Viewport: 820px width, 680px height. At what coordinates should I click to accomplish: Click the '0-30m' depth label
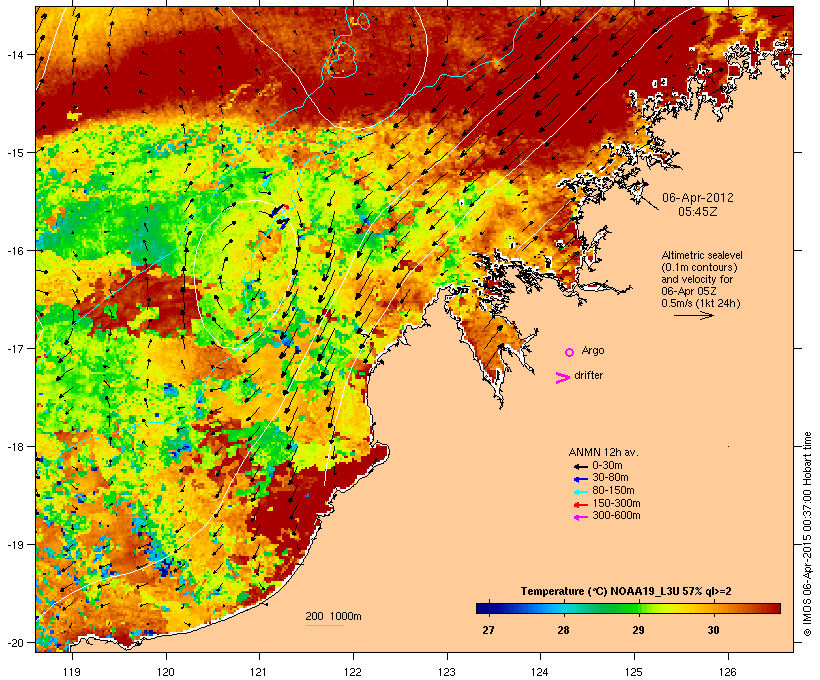click(x=607, y=466)
